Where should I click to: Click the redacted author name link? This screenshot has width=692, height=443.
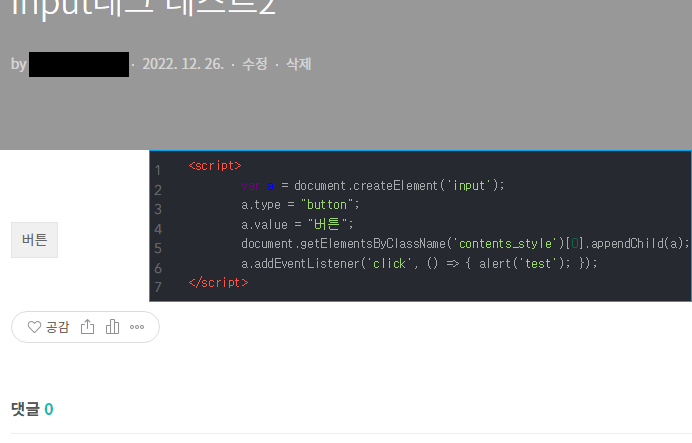coord(79,64)
